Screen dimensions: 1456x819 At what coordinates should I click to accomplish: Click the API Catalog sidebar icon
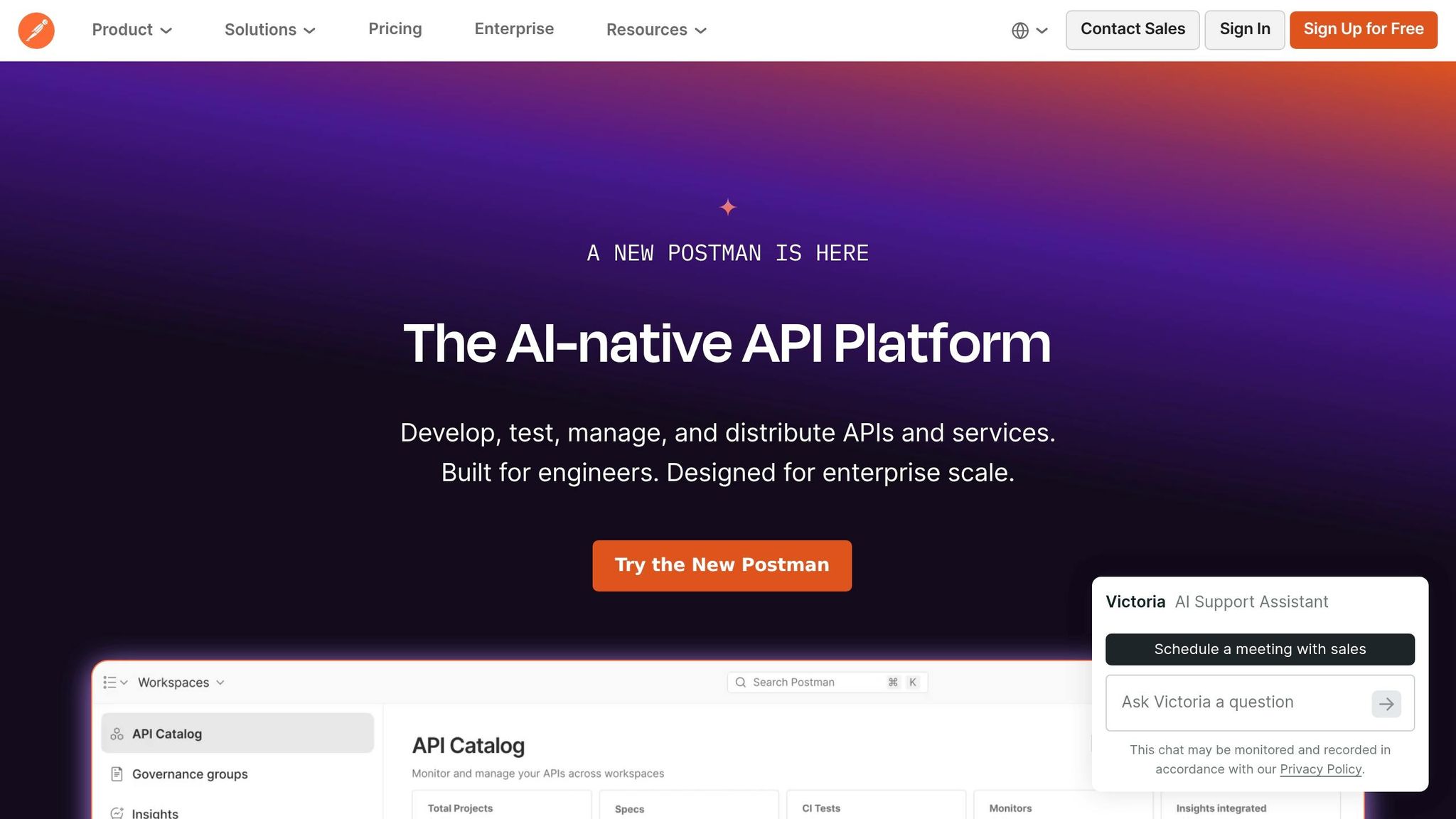(x=117, y=734)
